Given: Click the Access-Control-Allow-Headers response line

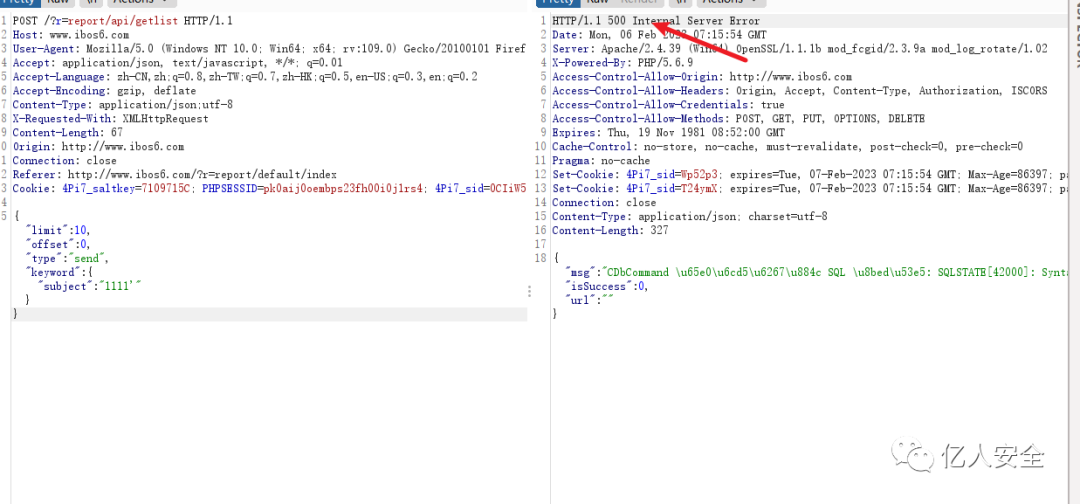Looking at the screenshot, I should pos(800,90).
